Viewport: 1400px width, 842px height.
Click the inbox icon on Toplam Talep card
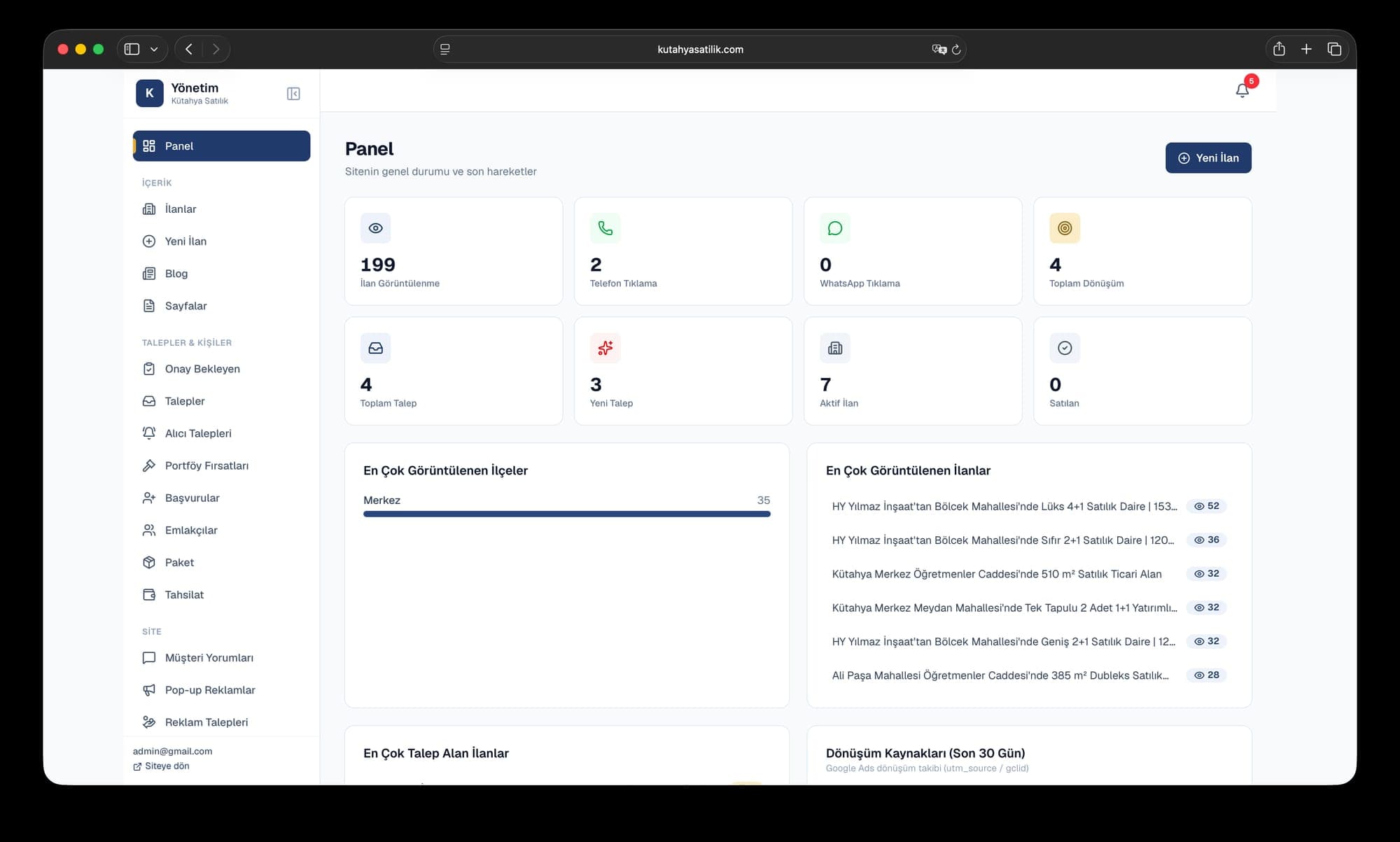click(375, 348)
